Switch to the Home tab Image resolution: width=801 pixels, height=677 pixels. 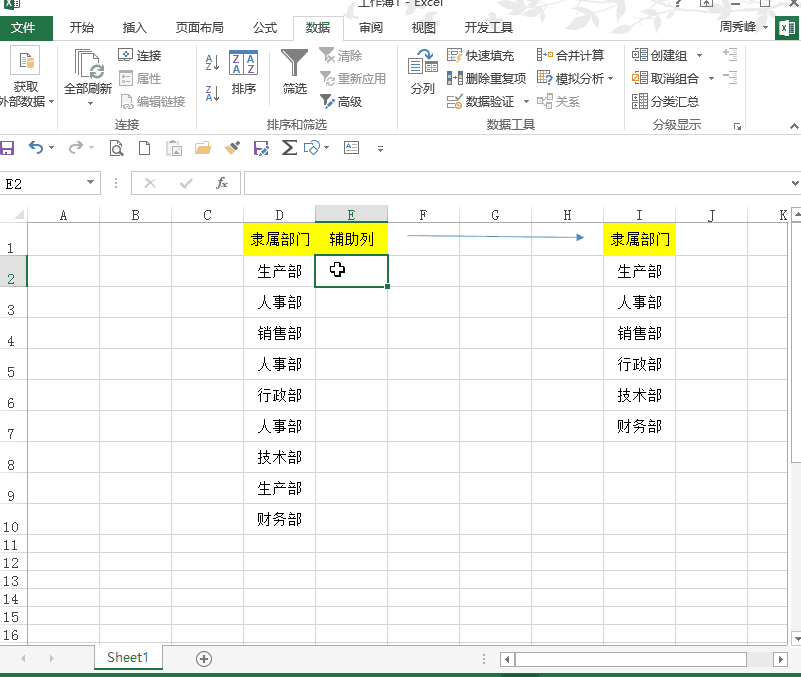pyautogui.click(x=82, y=28)
